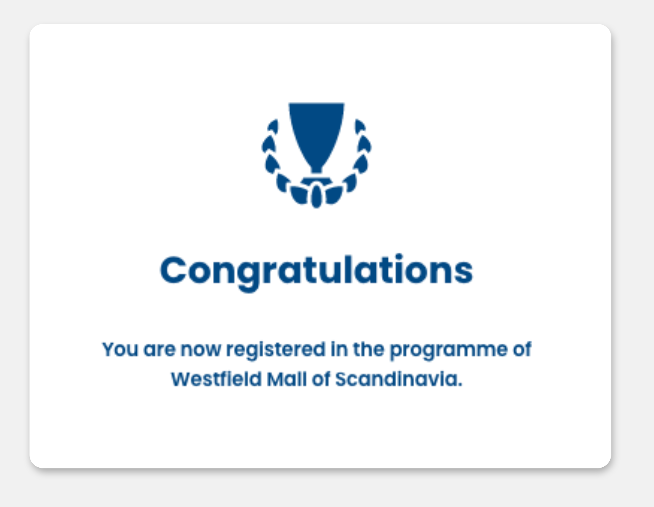Click the word "Westfield" in the message
The height and width of the screenshot is (507, 654).
coord(210,380)
